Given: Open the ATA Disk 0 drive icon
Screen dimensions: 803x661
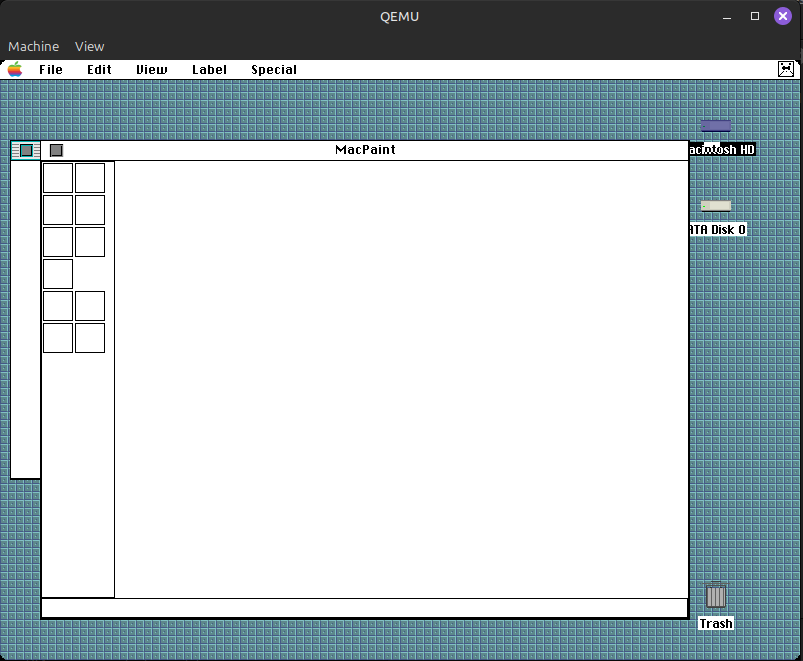Looking at the screenshot, I should pyautogui.click(x=716, y=205).
